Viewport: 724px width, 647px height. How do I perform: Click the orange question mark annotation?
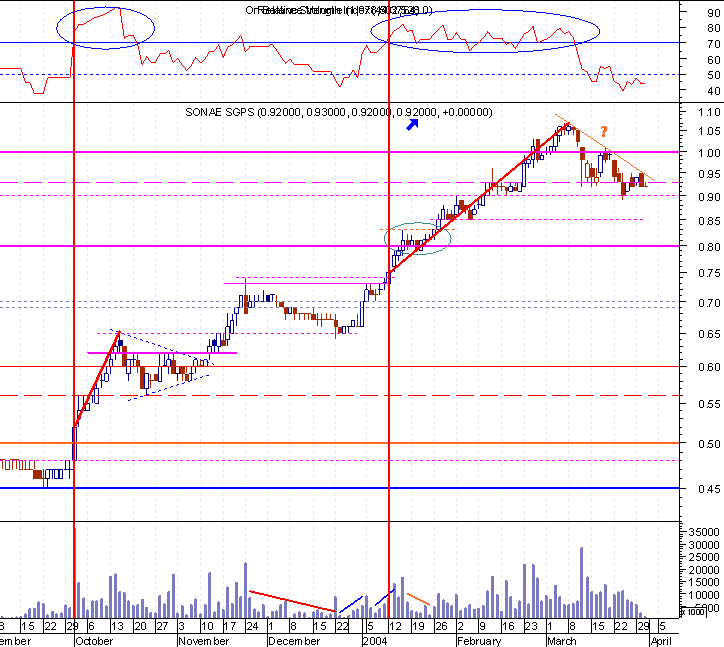click(x=603, y=131)
